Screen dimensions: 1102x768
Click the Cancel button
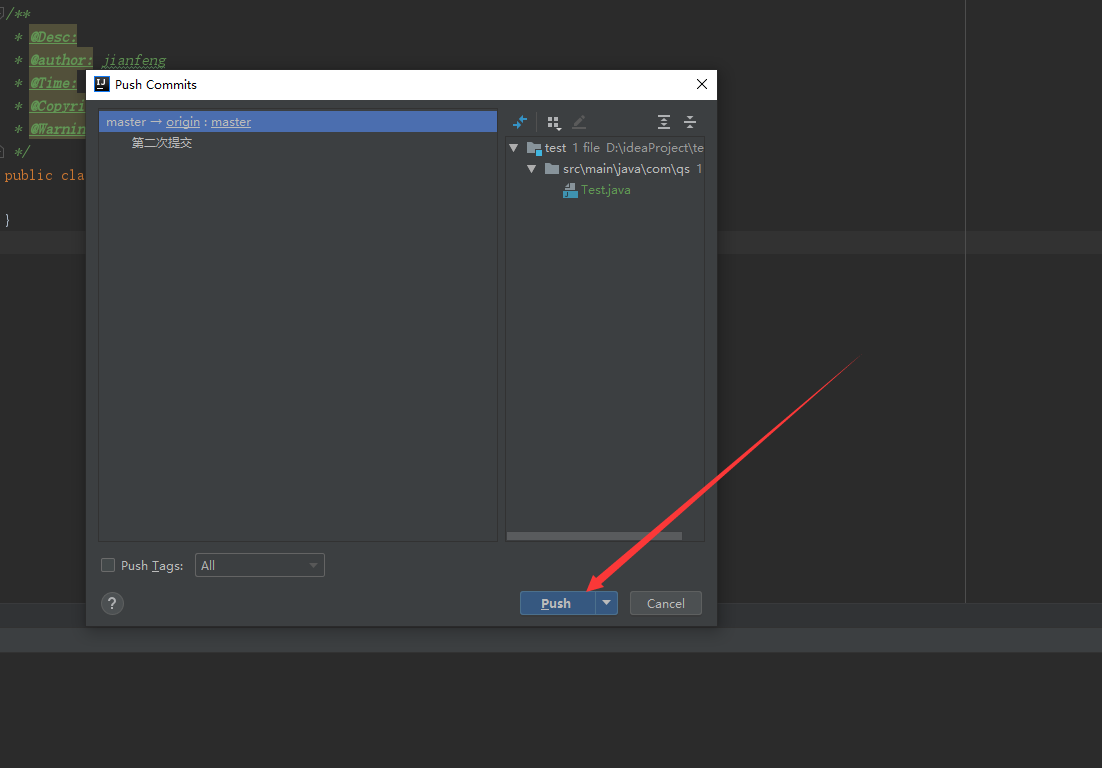pyautogui.click(x=666, y=603)
